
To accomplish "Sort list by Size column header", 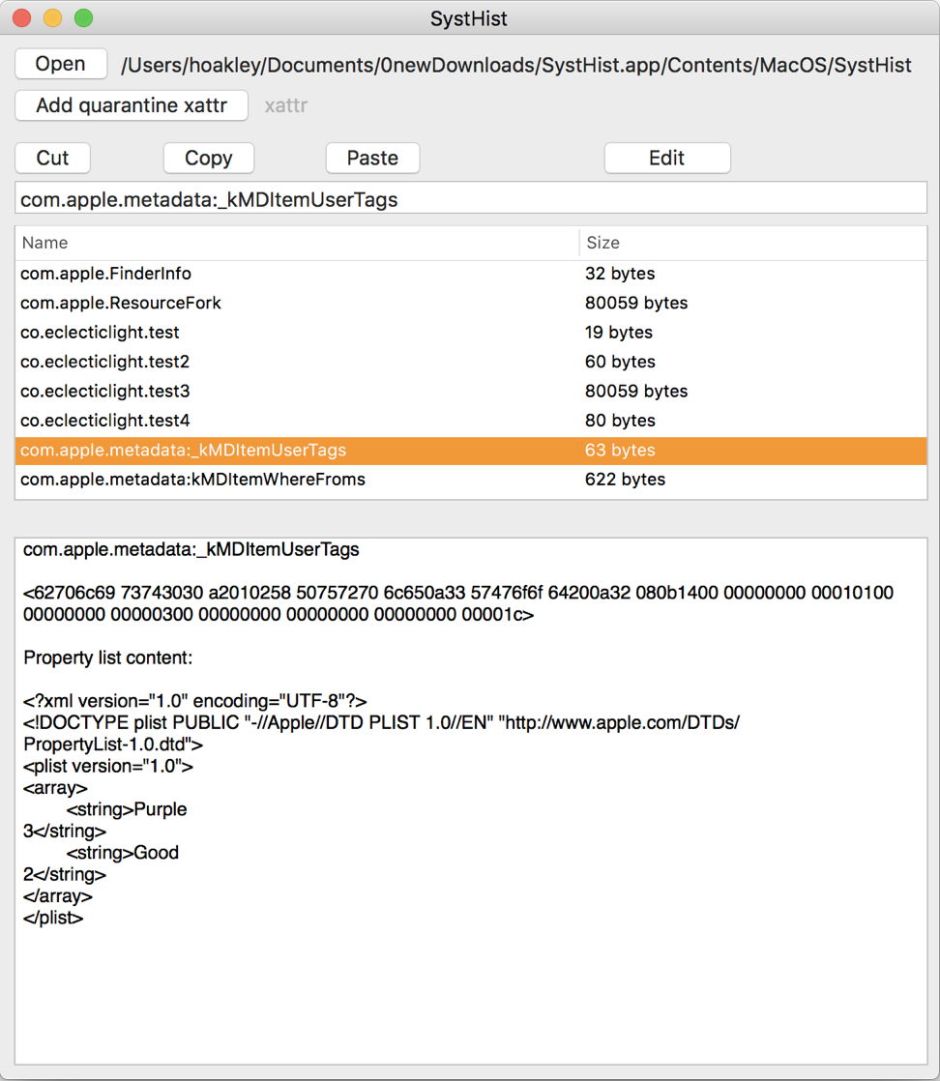I will click(x=752, y=243).
